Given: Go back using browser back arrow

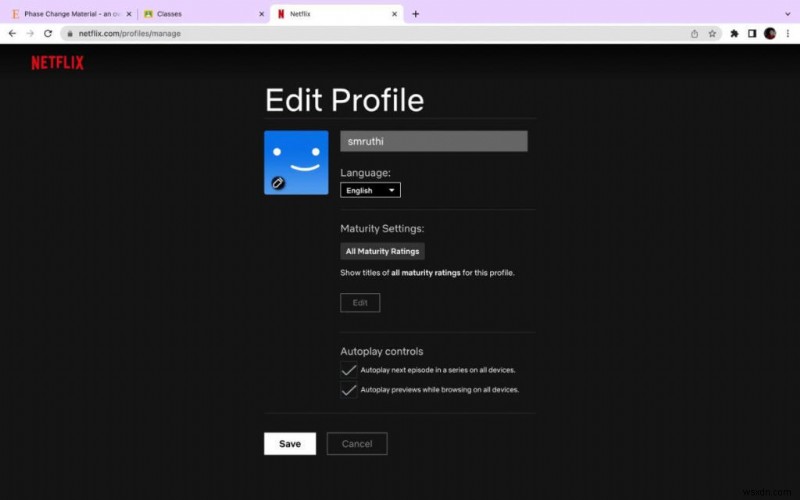Looking at the screenshot, I should (x=12, y=34).
